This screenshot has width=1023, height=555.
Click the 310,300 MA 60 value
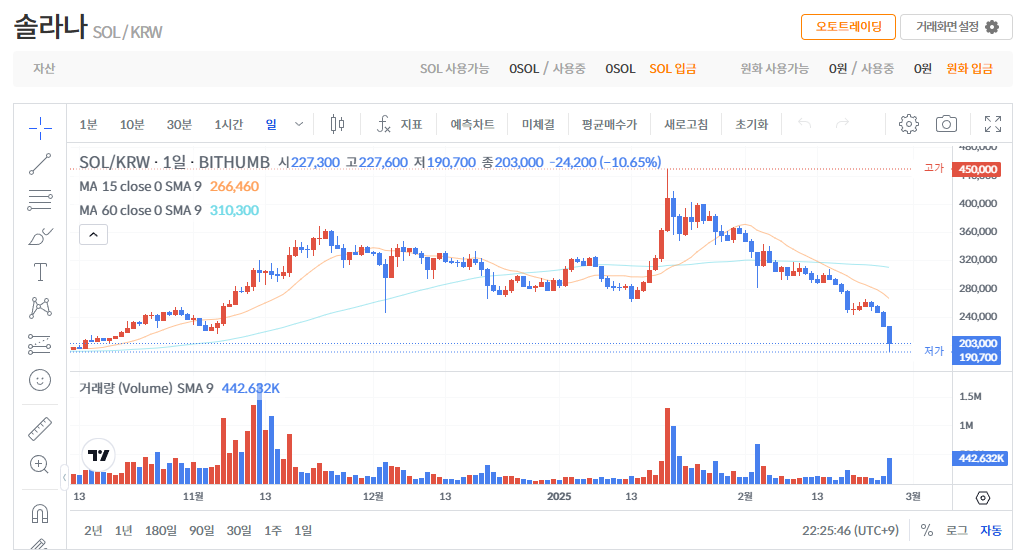[234, 211]
